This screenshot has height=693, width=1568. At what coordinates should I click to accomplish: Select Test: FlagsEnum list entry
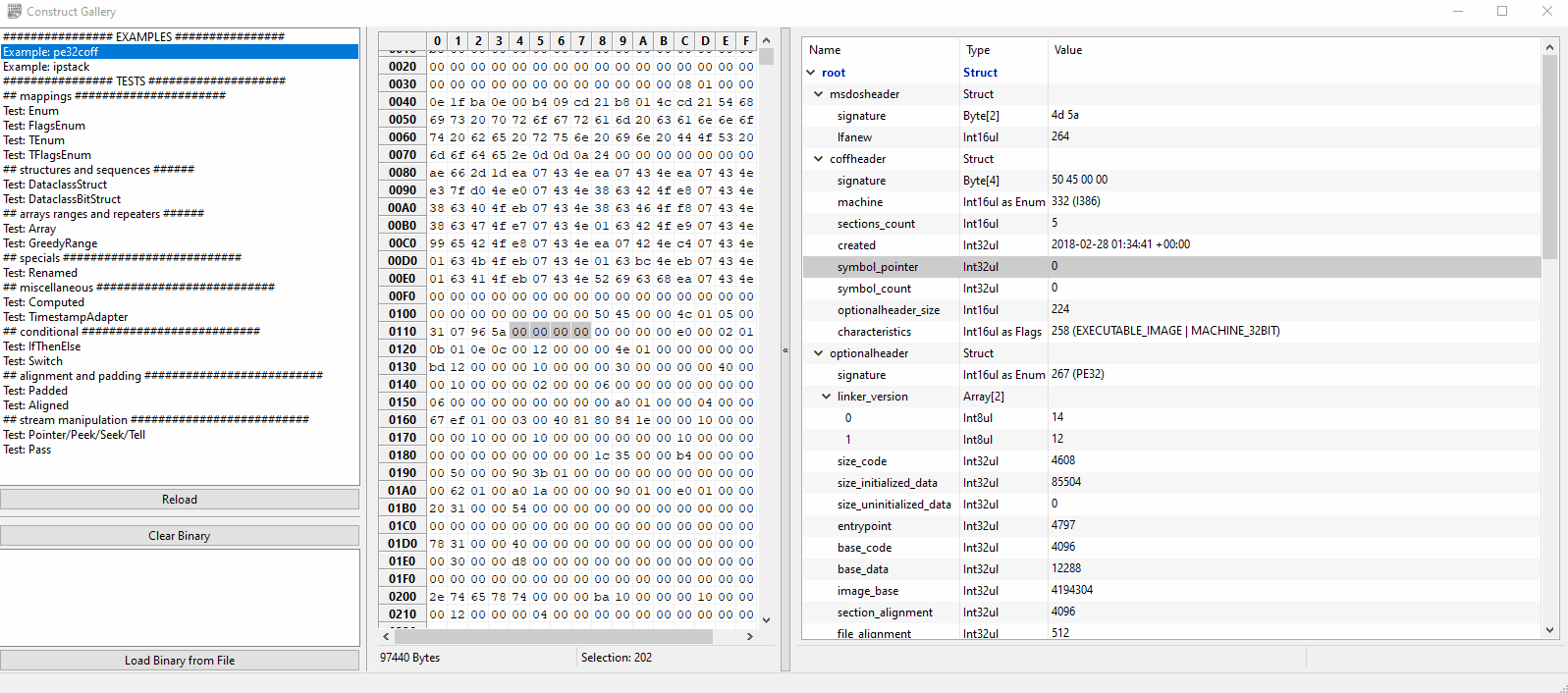(44, 126)
